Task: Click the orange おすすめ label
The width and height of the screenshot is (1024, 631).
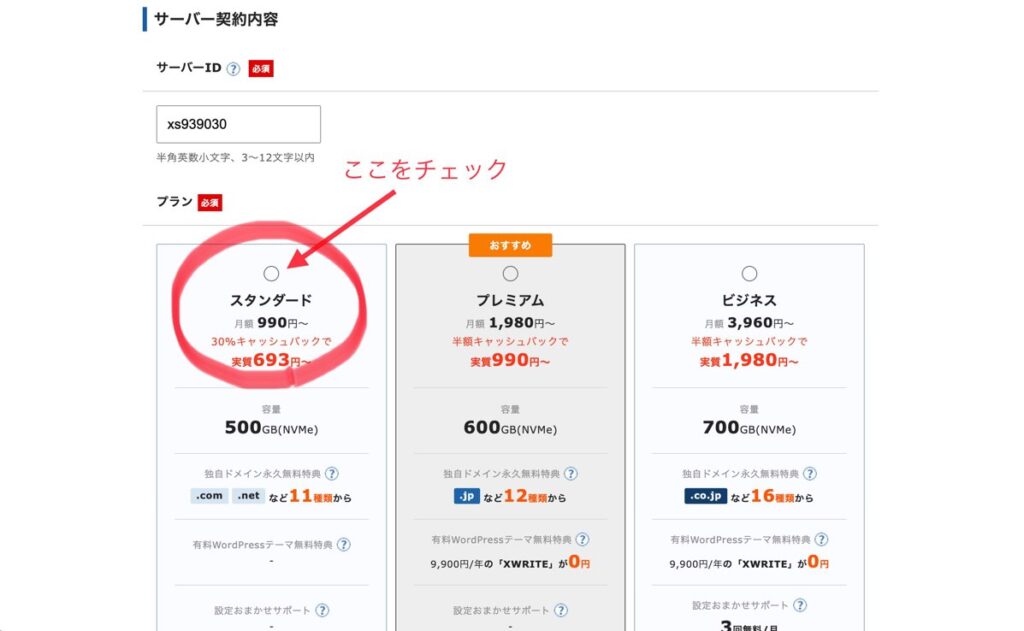Action: 510,245
